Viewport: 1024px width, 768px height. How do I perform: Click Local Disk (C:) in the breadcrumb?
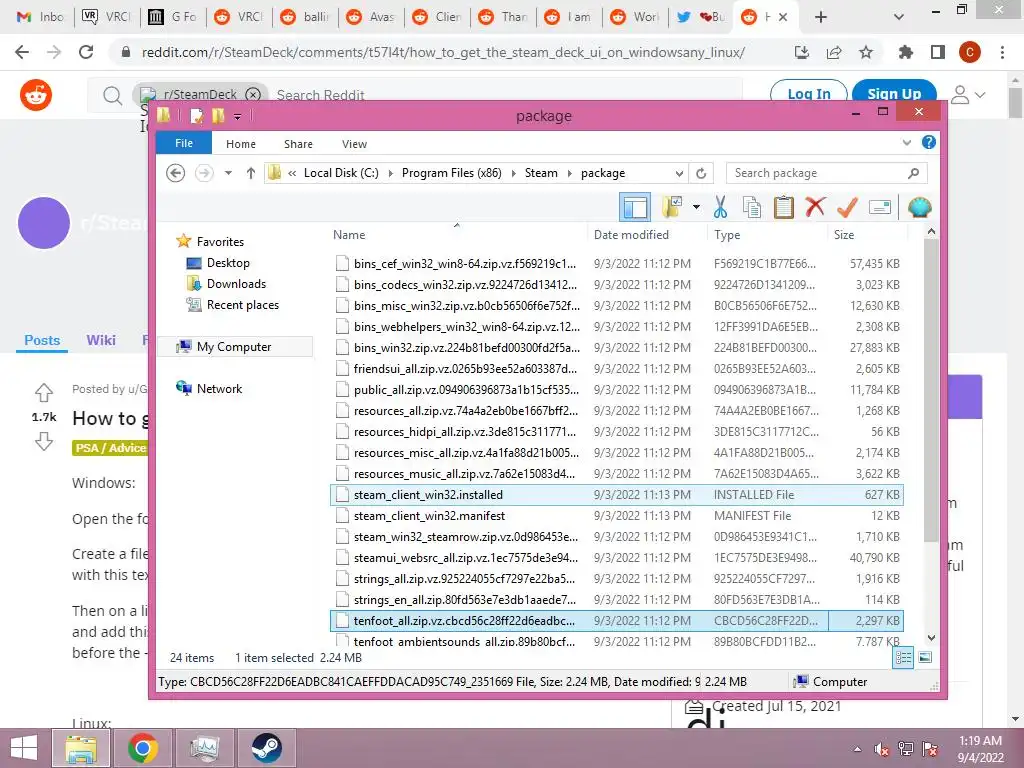pyautogui.click(x=341, y=173)
